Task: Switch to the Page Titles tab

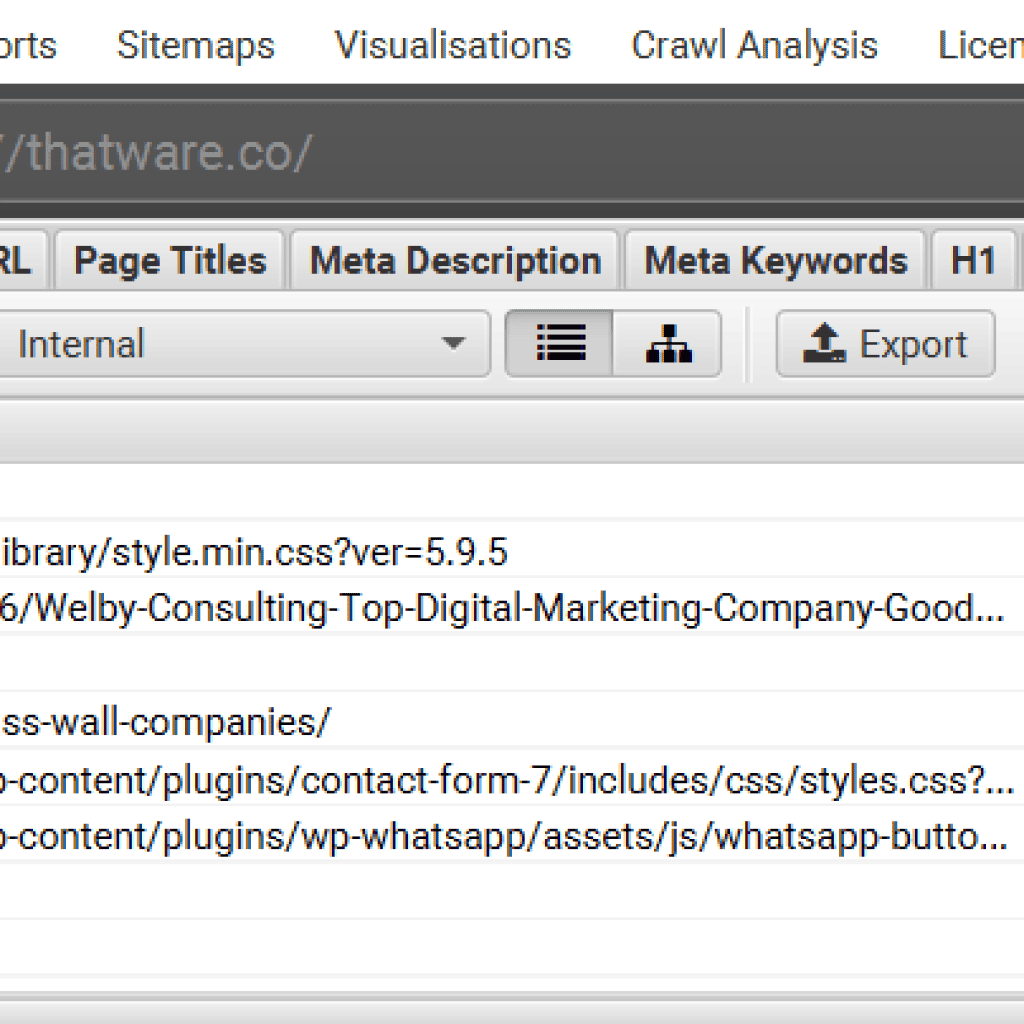Action: pyautogui.click(x=170, y=261)
